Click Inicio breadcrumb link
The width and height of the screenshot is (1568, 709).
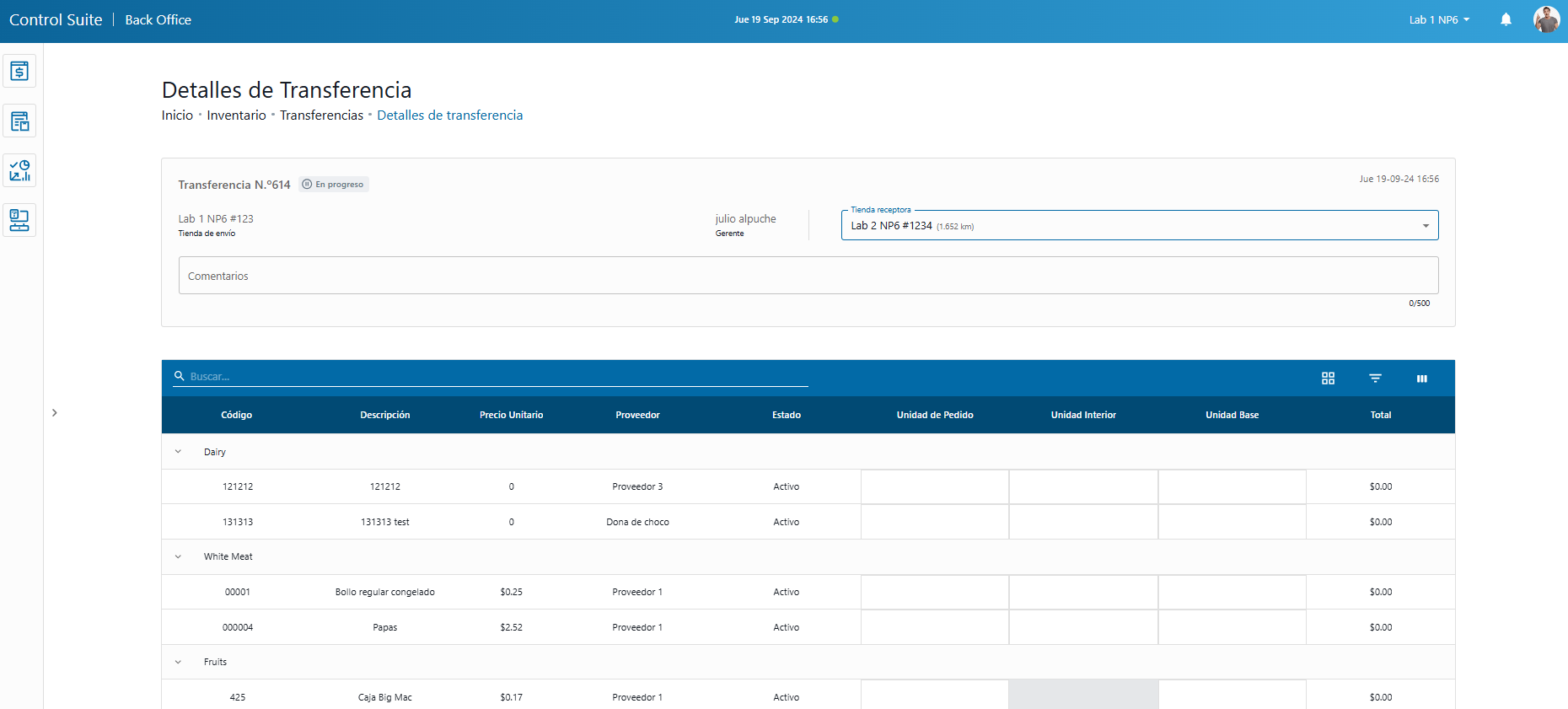point(177,115)
